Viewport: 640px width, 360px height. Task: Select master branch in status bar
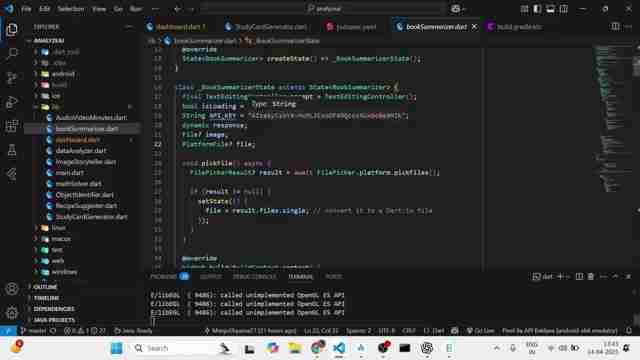(33, 331)
